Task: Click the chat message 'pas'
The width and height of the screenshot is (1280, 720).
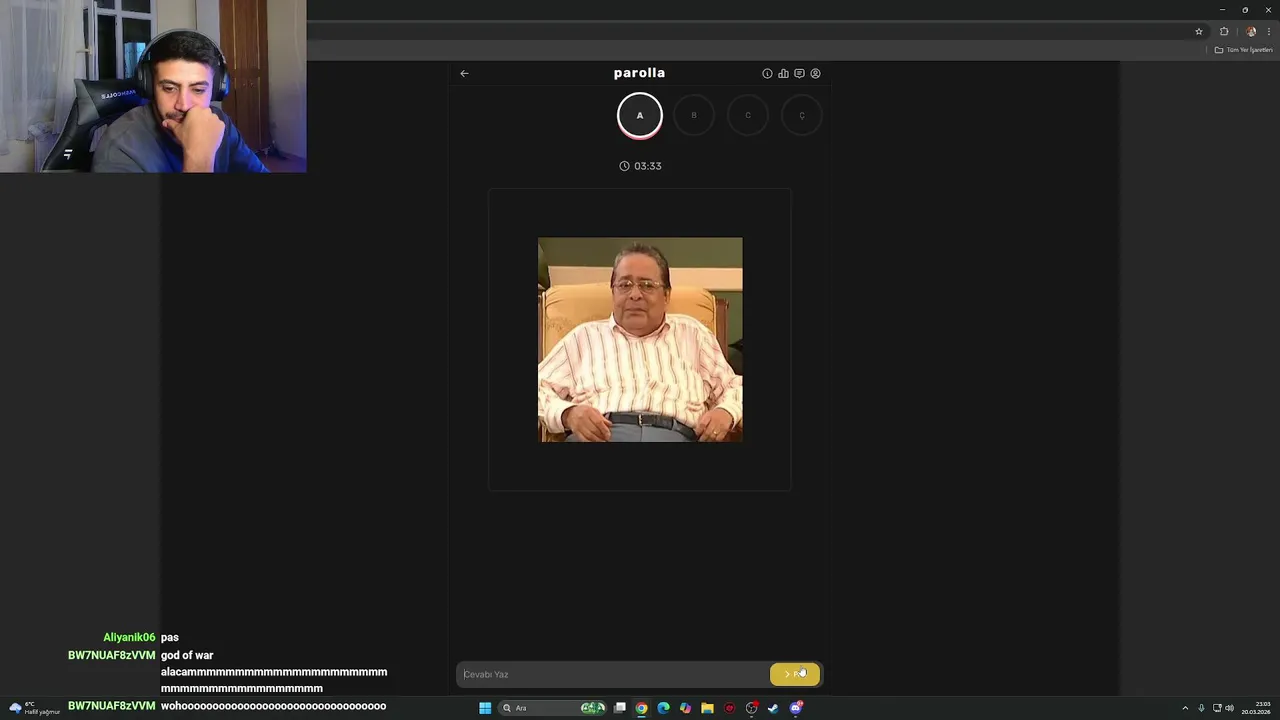Action: click(x=170, y=638)
